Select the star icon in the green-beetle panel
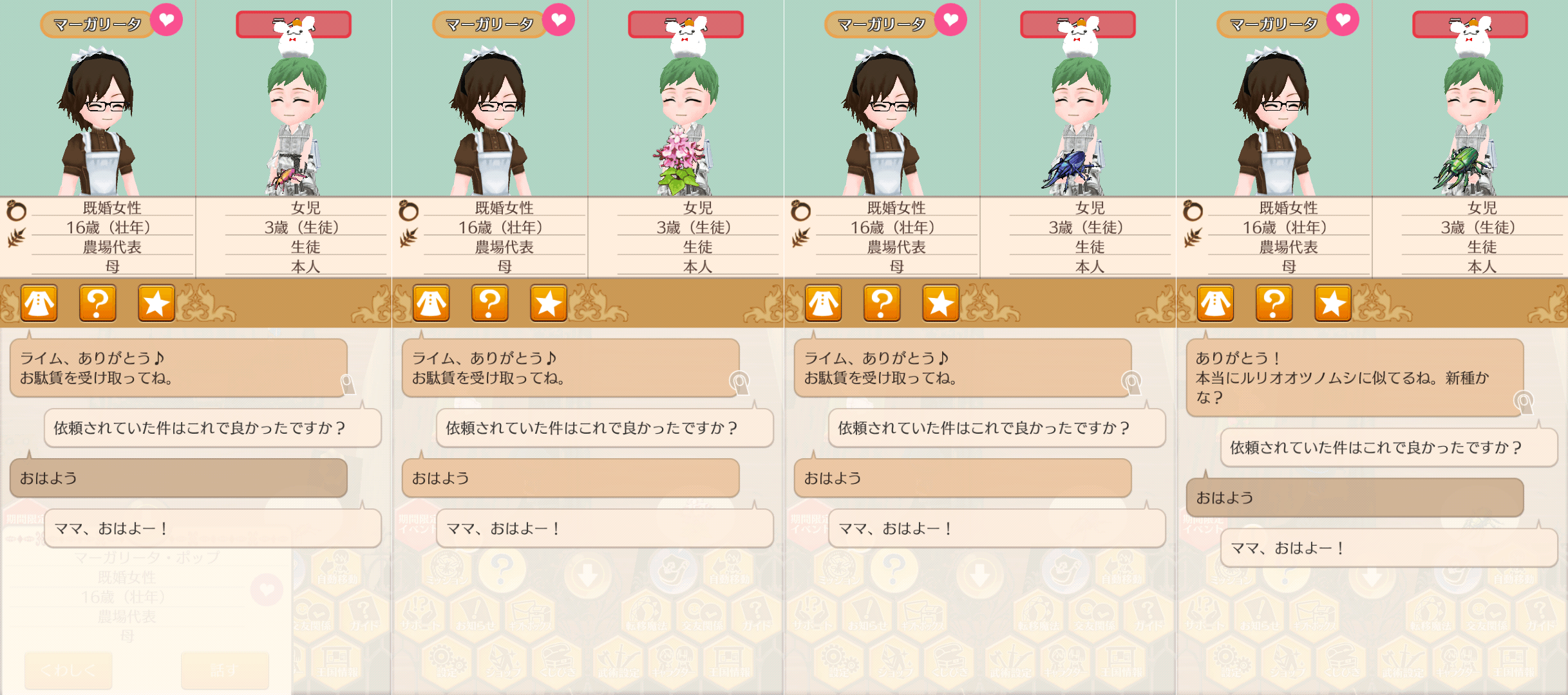This screenshot has width=1568, height=695. pyautogui.click(x=1333, y=303)
